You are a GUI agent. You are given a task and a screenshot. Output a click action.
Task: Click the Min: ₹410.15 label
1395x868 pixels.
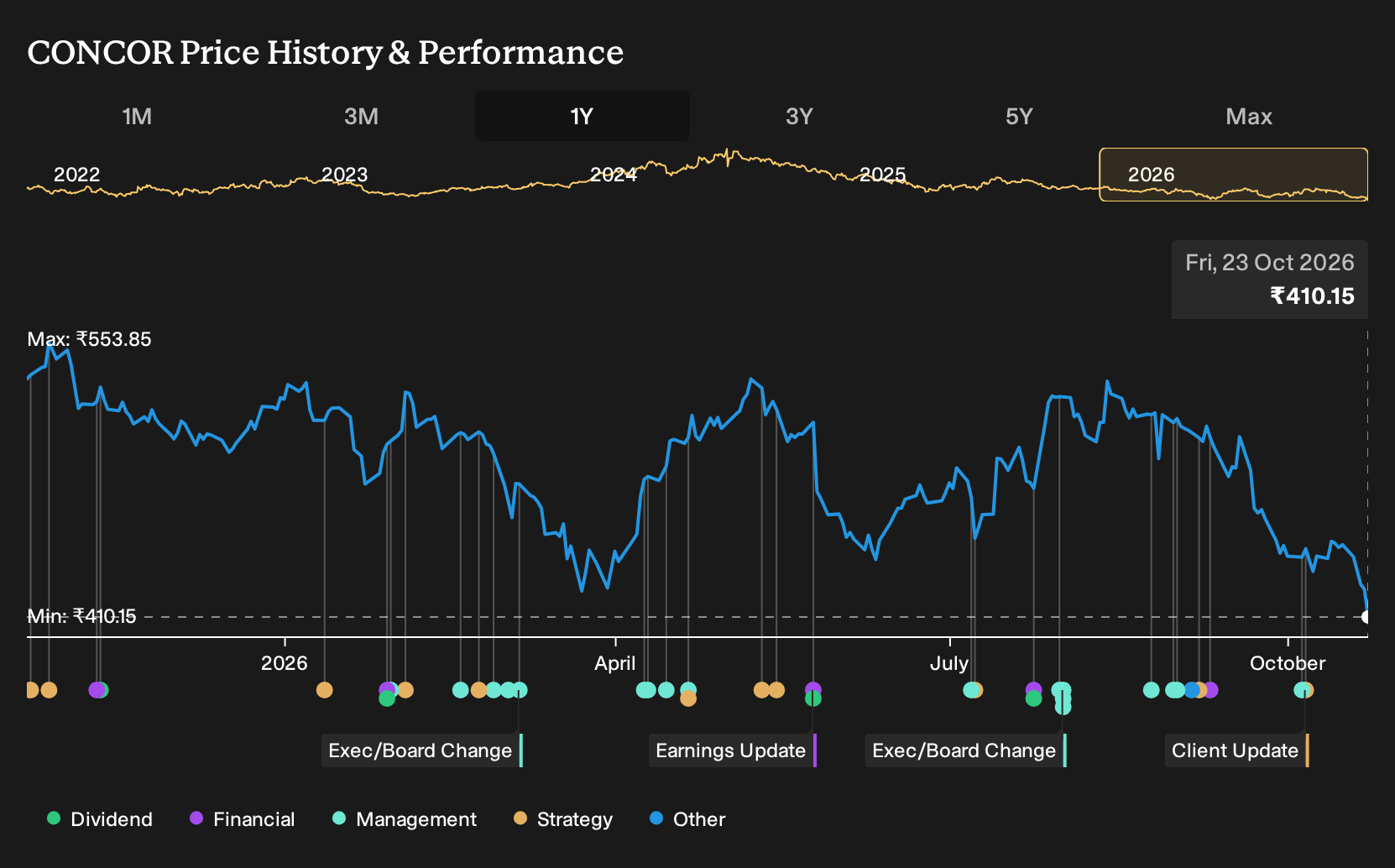tap(81, 616)
